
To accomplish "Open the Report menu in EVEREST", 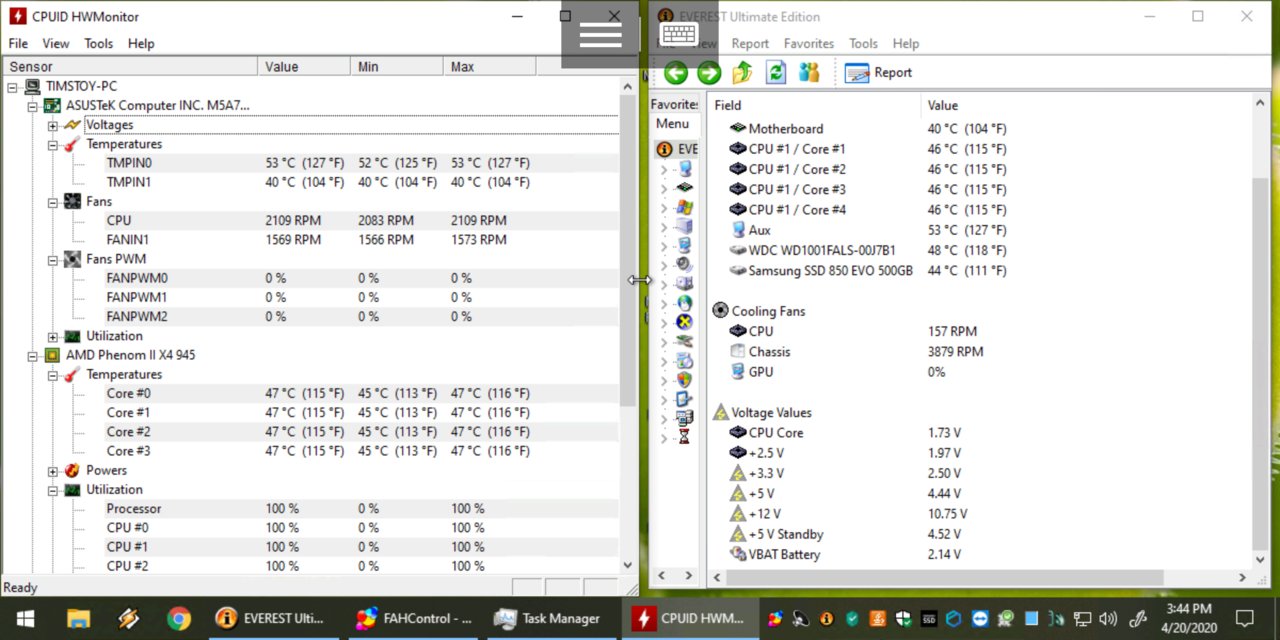I will [x=750, y=43].
